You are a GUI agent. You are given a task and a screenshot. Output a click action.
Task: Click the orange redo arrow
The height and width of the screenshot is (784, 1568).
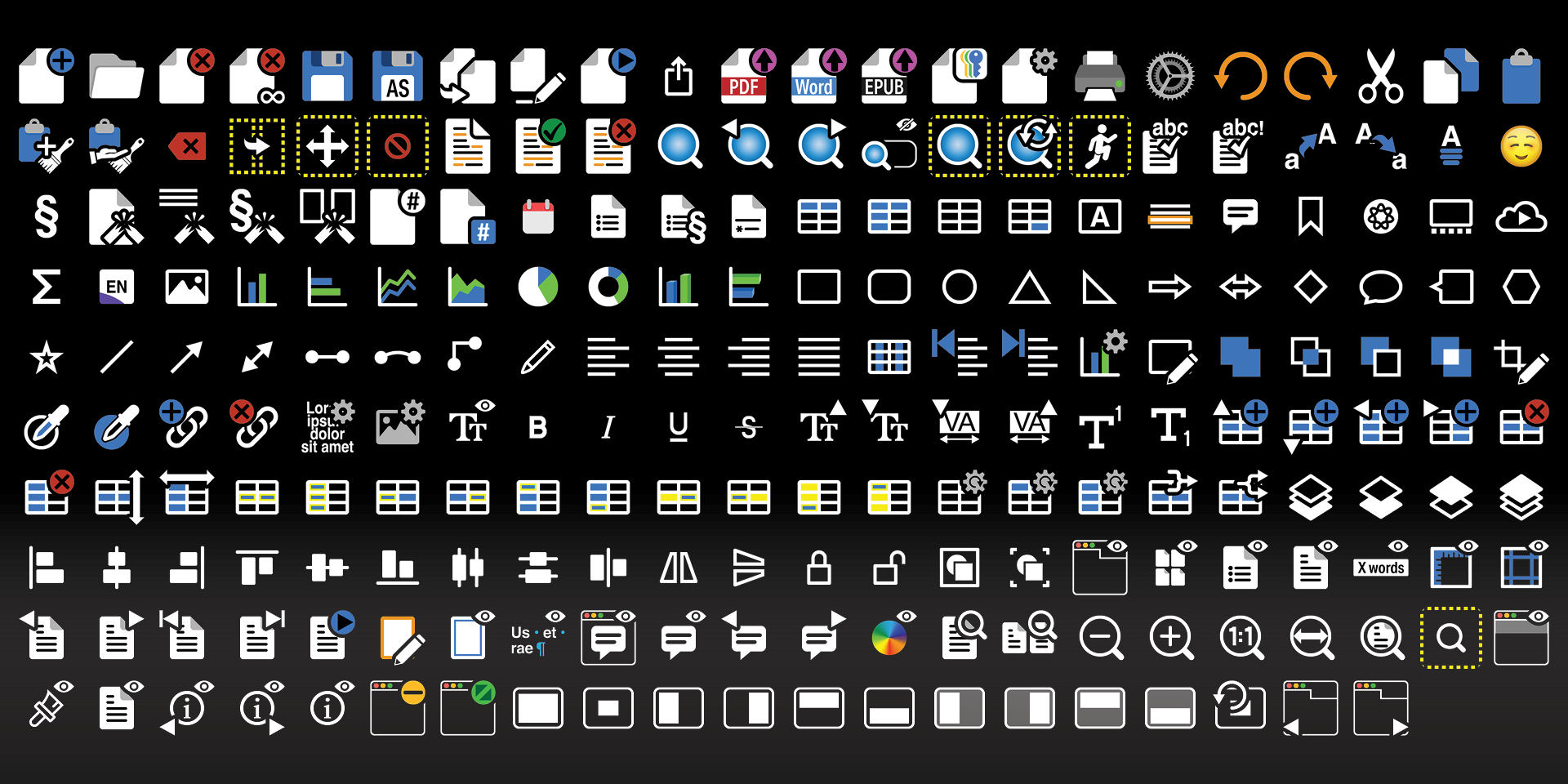[x=1311, y=76]
